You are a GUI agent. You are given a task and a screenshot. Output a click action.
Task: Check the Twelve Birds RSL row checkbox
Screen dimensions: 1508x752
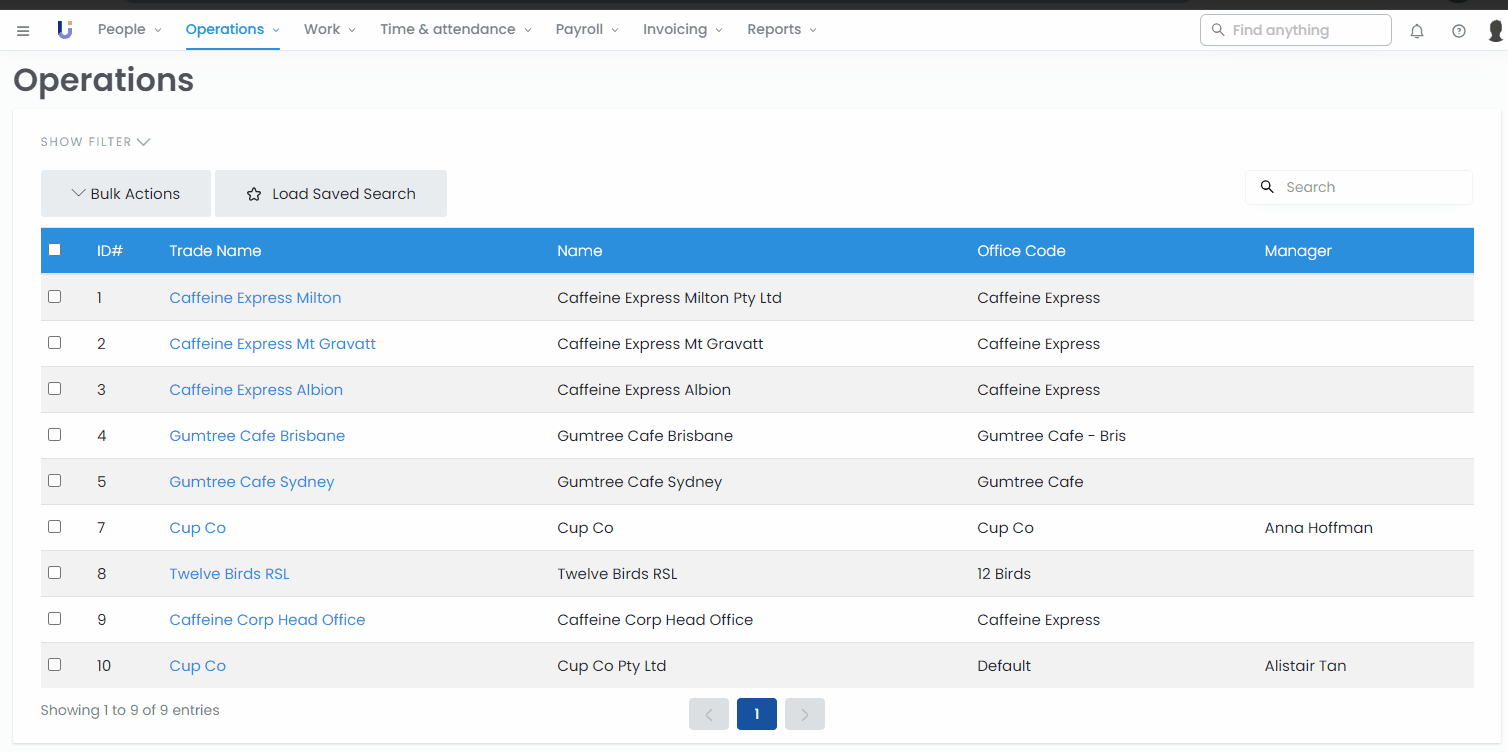(x=55, y=573)
